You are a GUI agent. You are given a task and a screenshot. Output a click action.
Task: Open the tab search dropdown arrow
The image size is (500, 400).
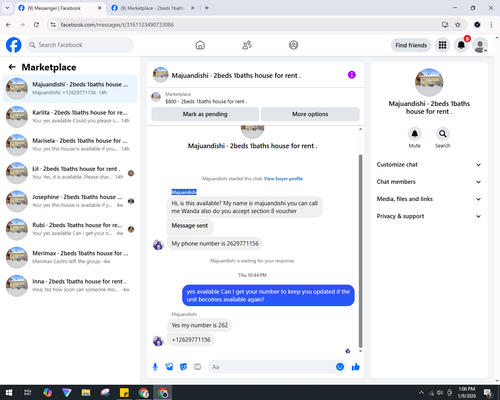(7, 8)
